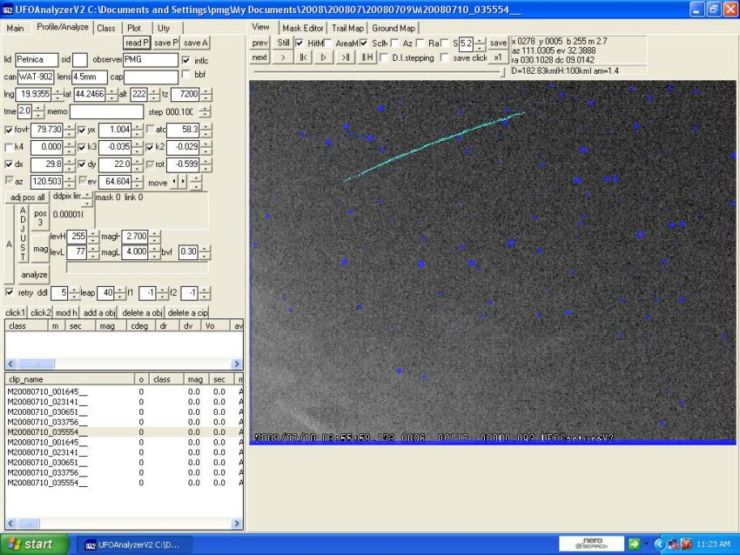Click the pause playback button
The image size is (740, 555).
[367, 58]
